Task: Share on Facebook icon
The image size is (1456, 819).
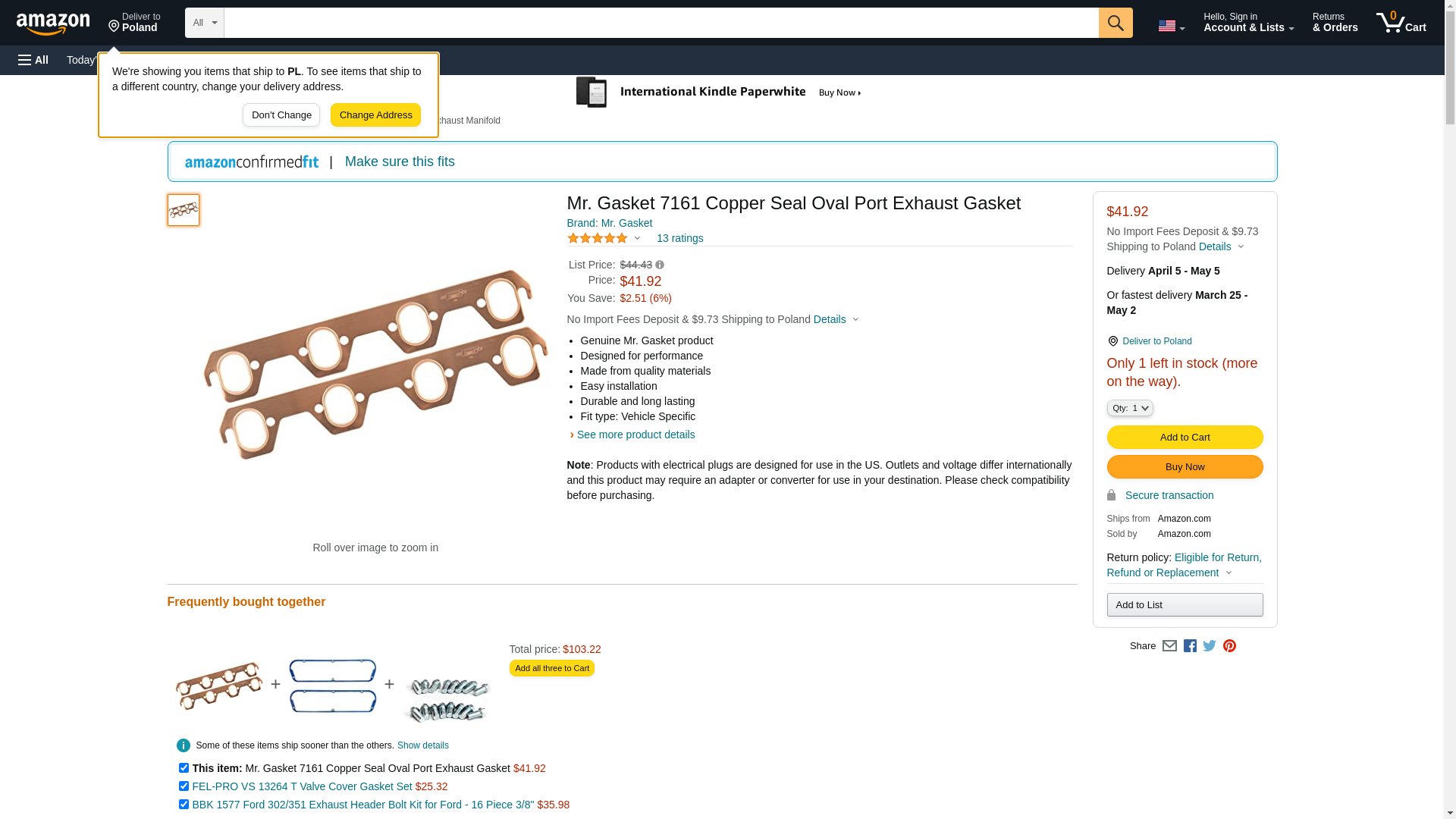Action: click(x=1190, y=646)
